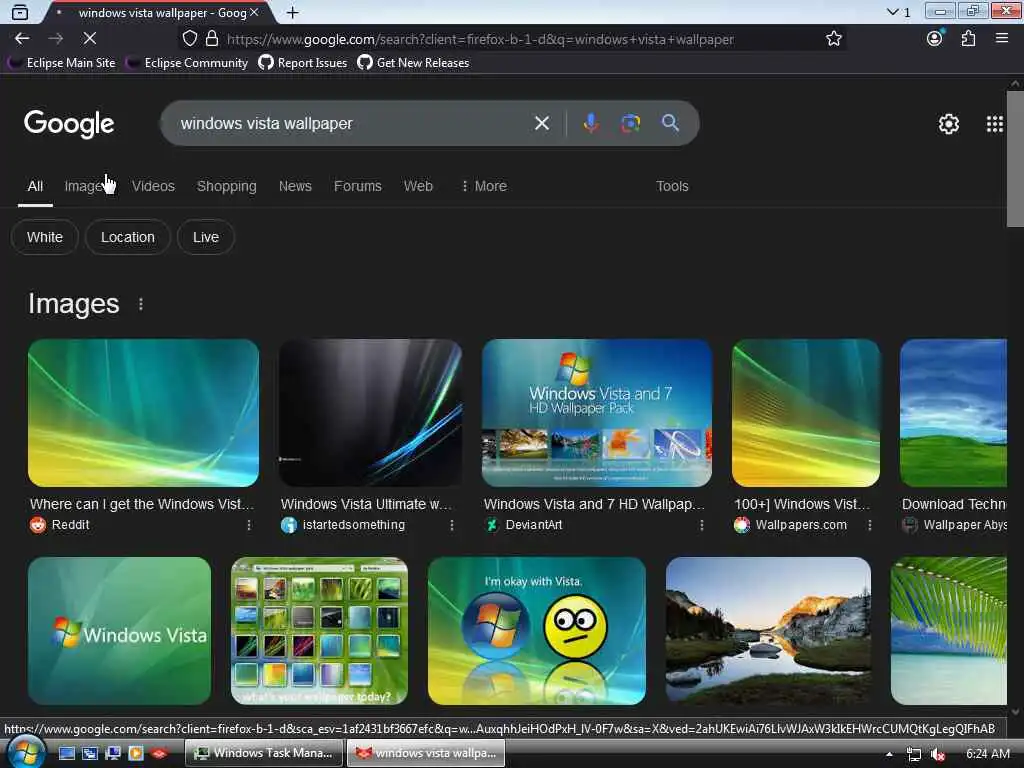Open three-dot menu for Wallpapers.com result
Screen dimensions: 1024x768
tap(869, 525)
